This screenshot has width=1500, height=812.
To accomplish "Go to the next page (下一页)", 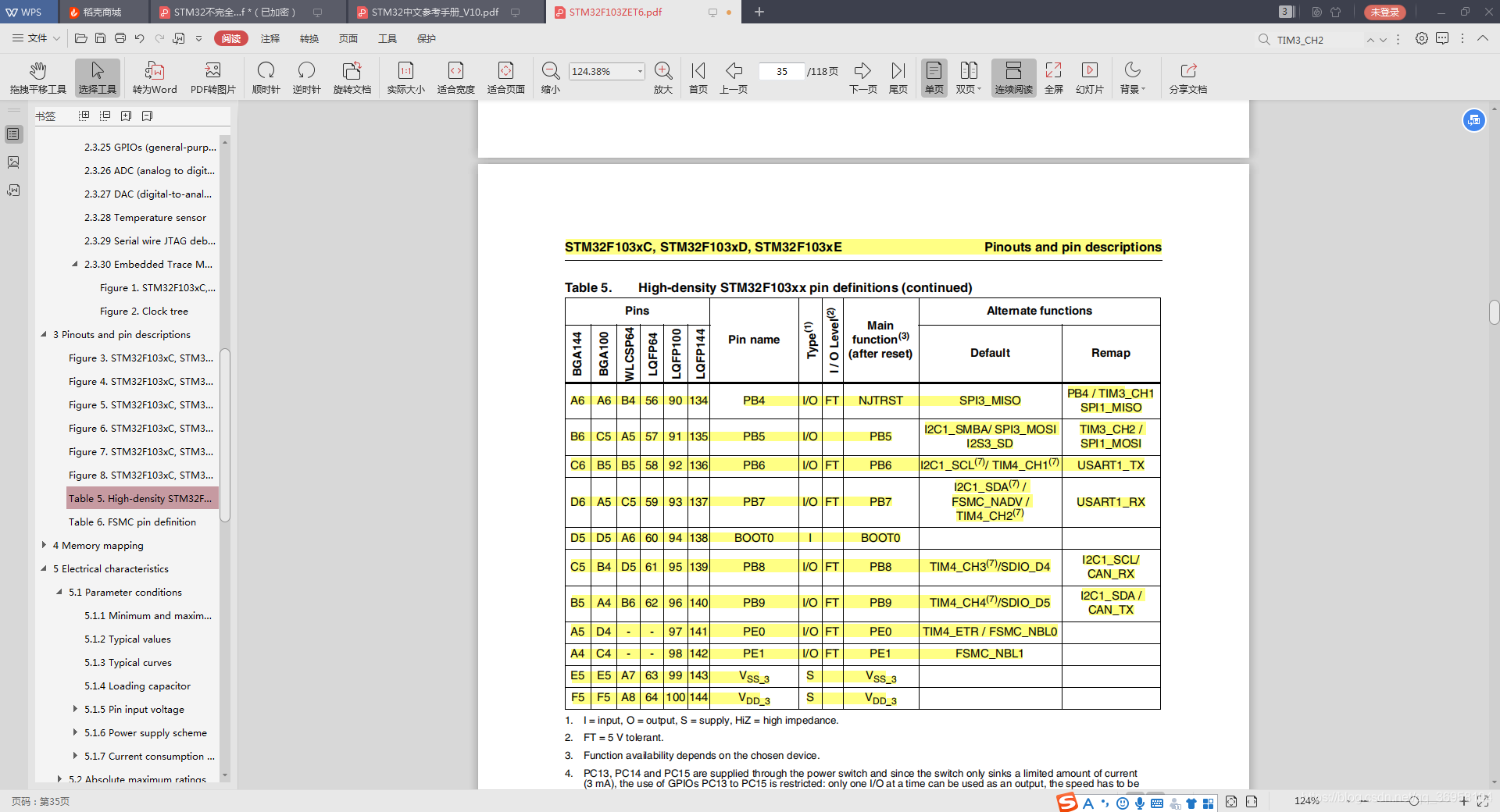I will point(862,78).
